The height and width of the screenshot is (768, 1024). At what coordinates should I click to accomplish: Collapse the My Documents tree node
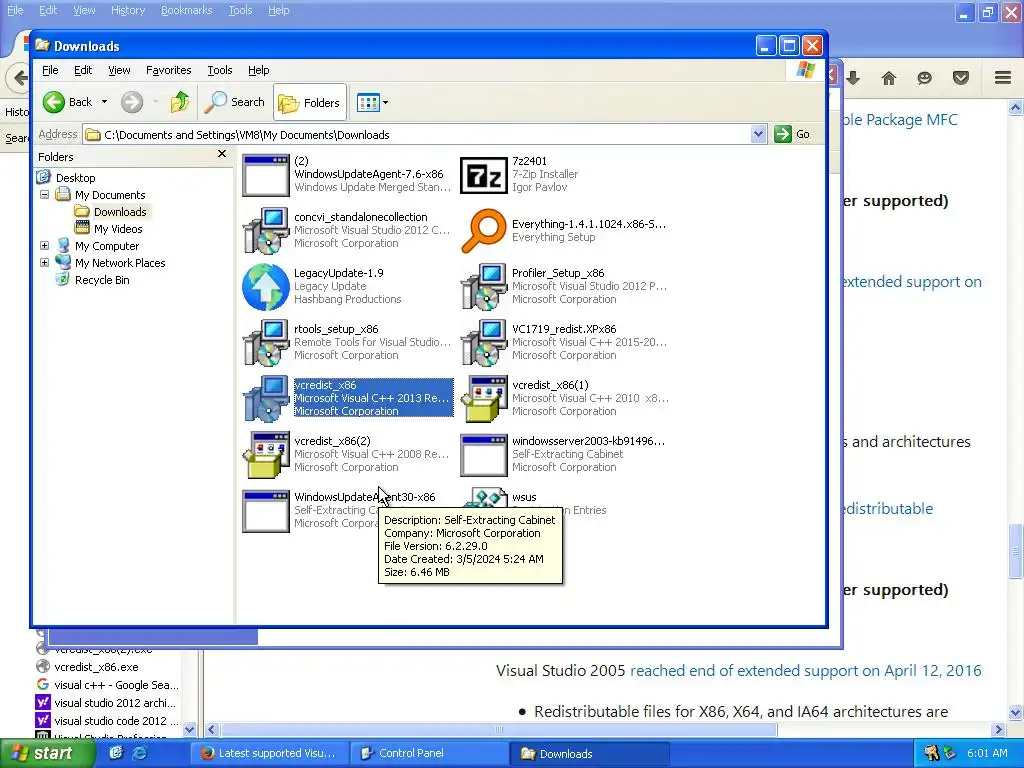point(44,195)
